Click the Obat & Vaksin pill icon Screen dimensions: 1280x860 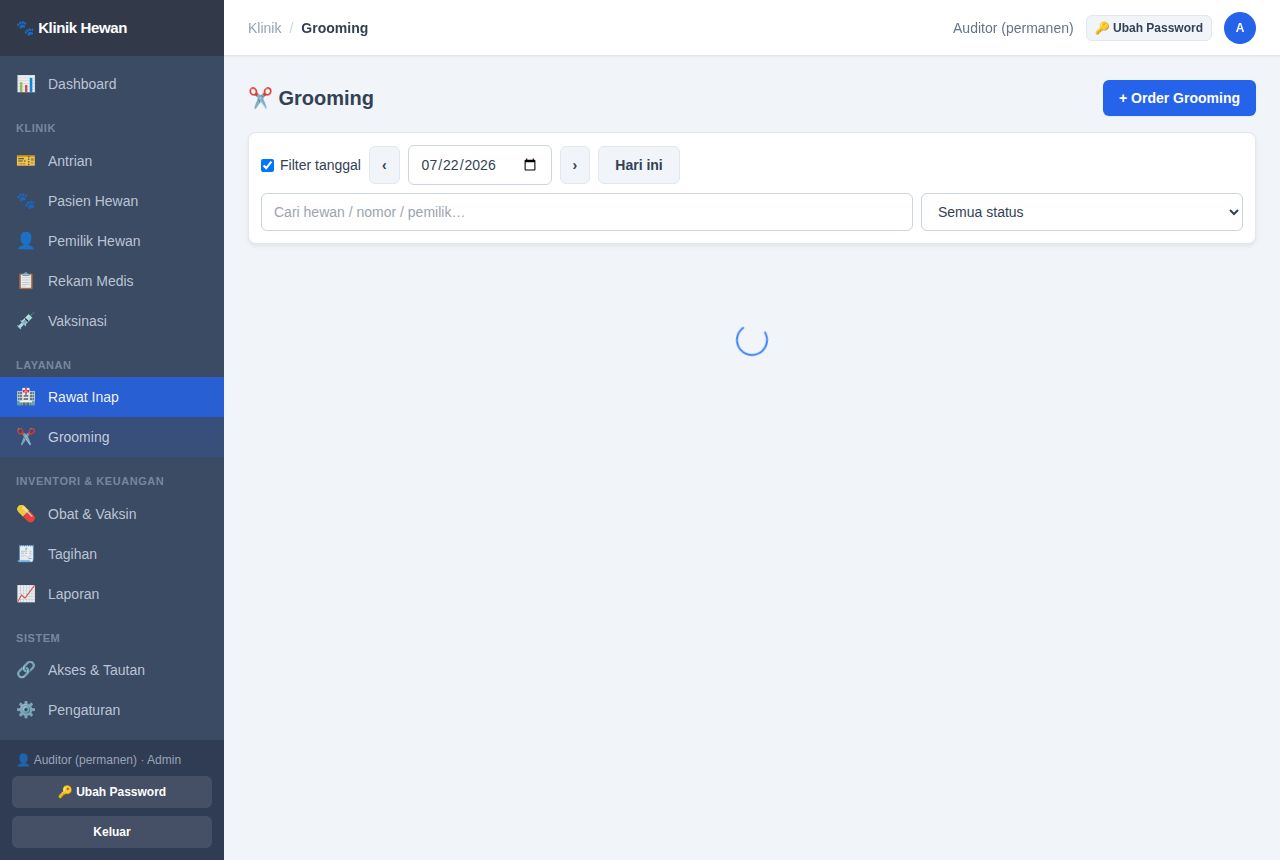[x=26, y=514]
